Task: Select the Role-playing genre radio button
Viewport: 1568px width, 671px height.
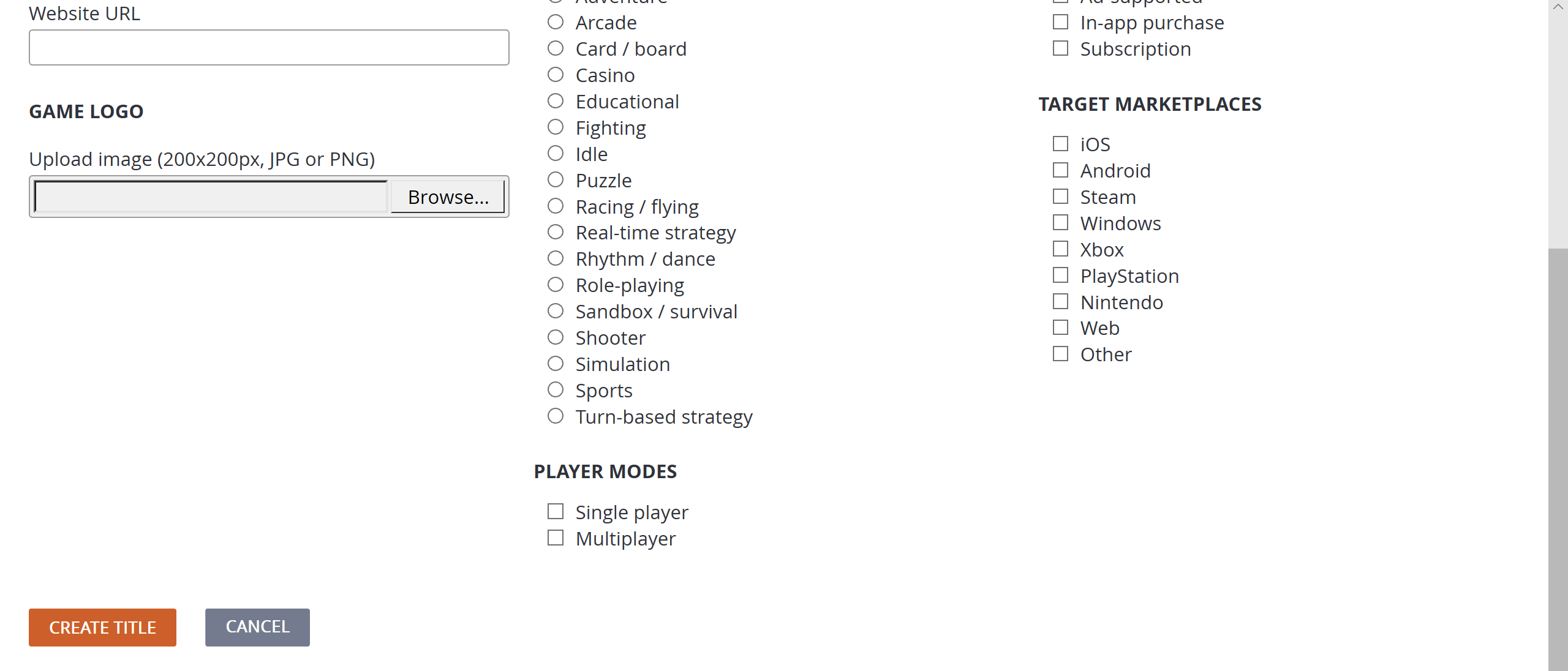Action: point(556,284)
